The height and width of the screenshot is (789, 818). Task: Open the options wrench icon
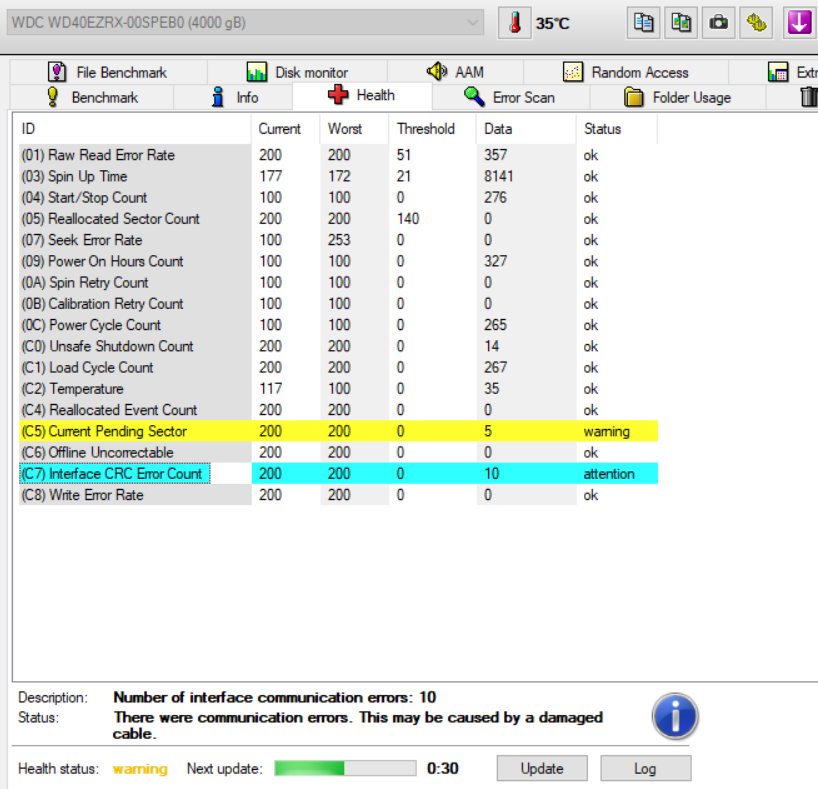(x=756, y=22)
